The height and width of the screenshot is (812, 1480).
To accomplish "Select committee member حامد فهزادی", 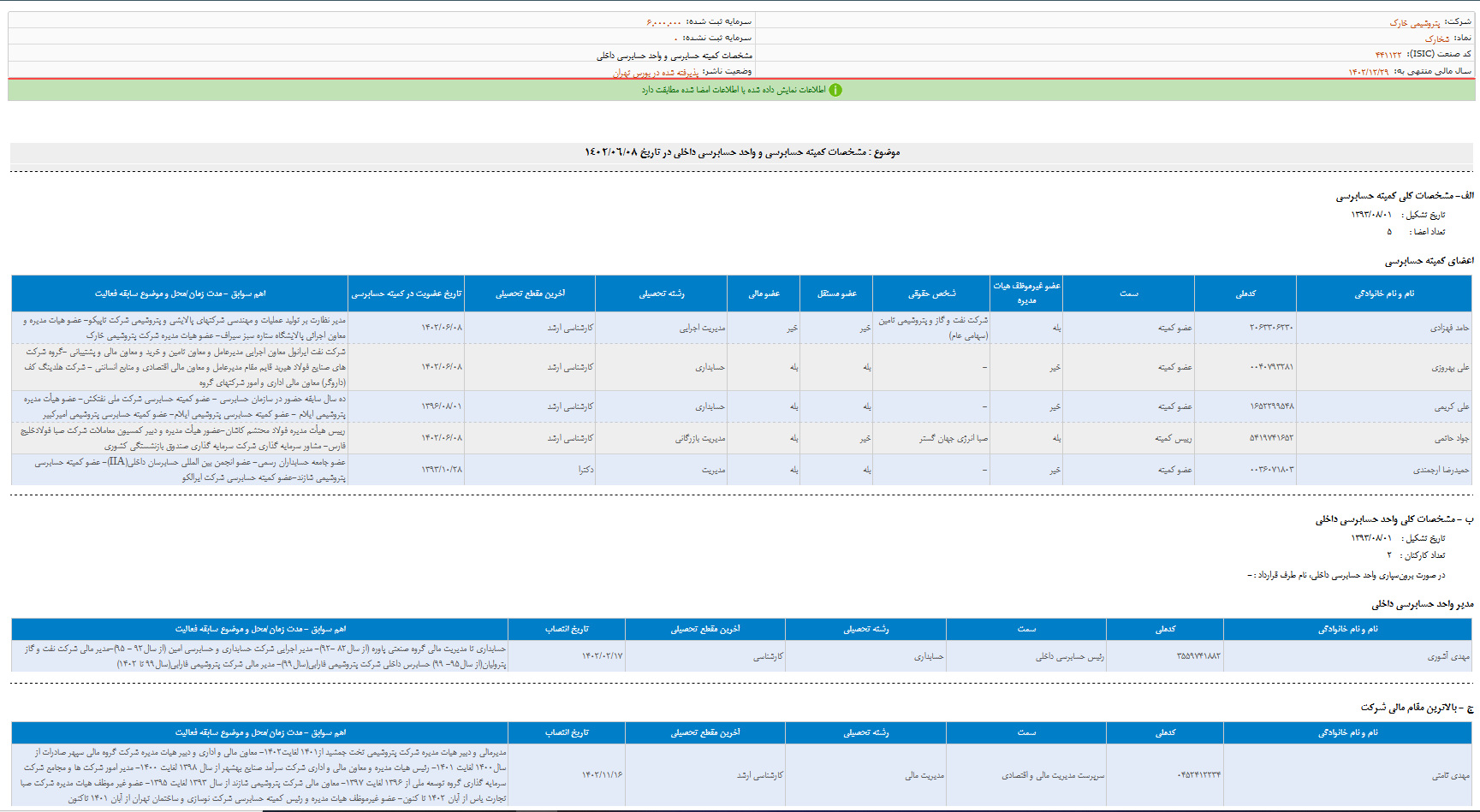I will (1449, 328).
